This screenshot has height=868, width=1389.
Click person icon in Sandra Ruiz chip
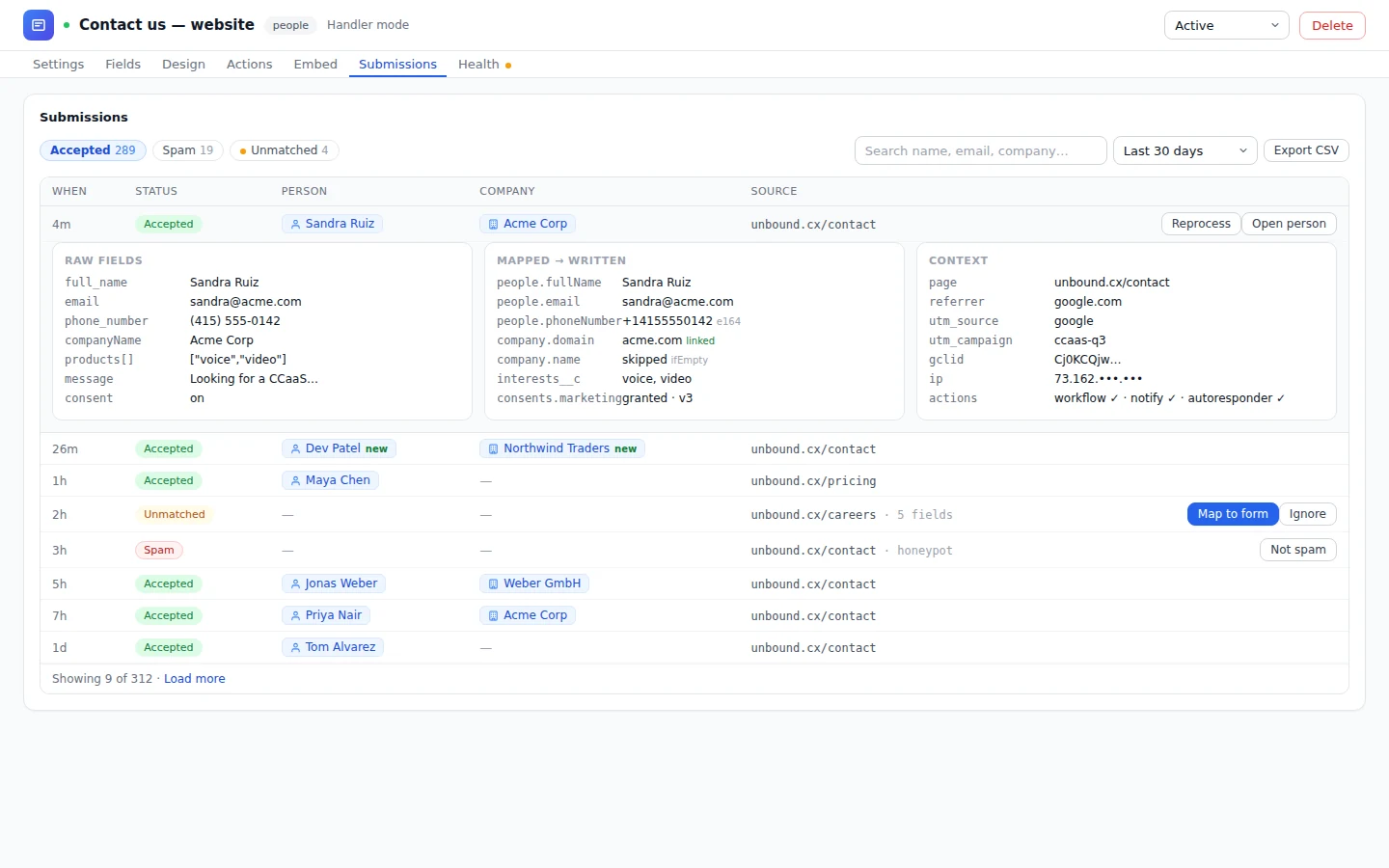[295, 225]
